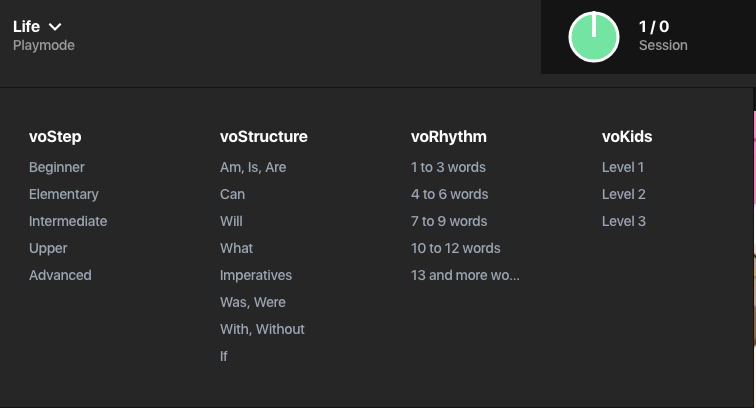Choose 7 to 9 words option
Screen dimensions: 756x408
coord(449,221)
